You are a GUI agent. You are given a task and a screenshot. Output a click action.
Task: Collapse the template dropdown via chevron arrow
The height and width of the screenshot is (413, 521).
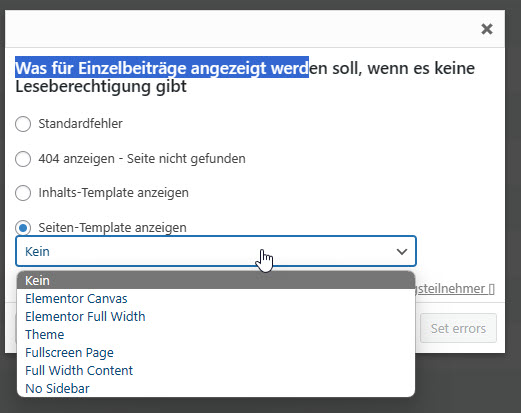click(x=402, y=251)
